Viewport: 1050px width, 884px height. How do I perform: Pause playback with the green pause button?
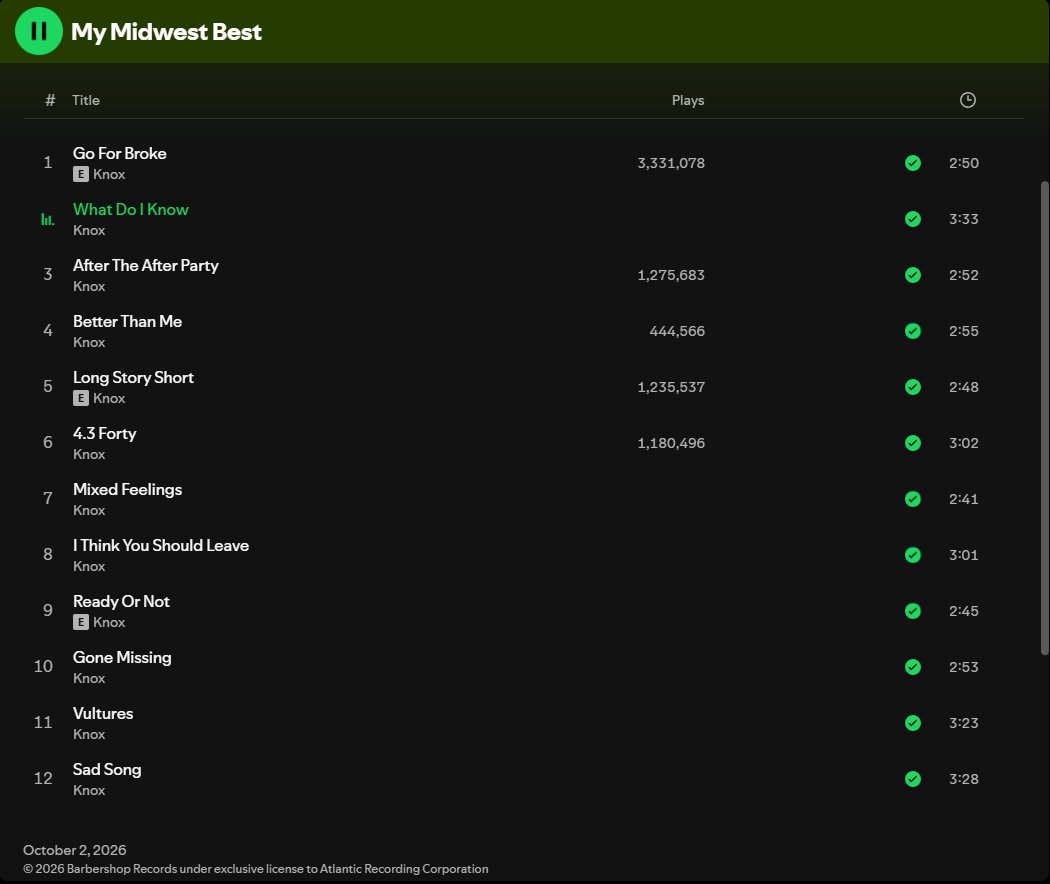pos(39,31)
